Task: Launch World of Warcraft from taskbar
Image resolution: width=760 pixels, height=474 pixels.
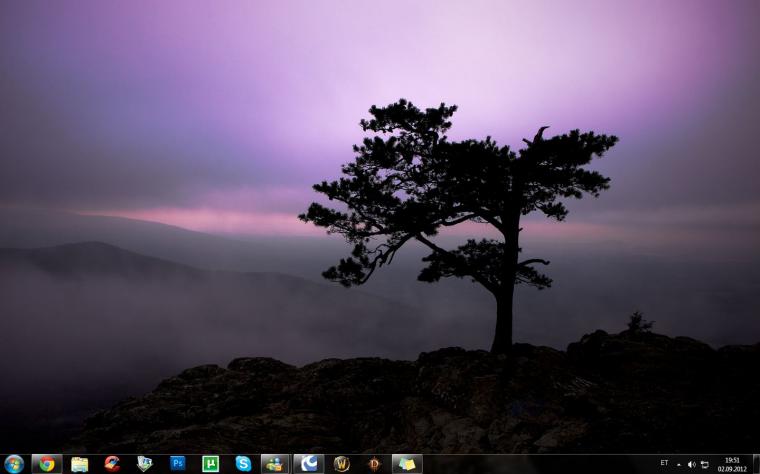Action: (342, 464)
